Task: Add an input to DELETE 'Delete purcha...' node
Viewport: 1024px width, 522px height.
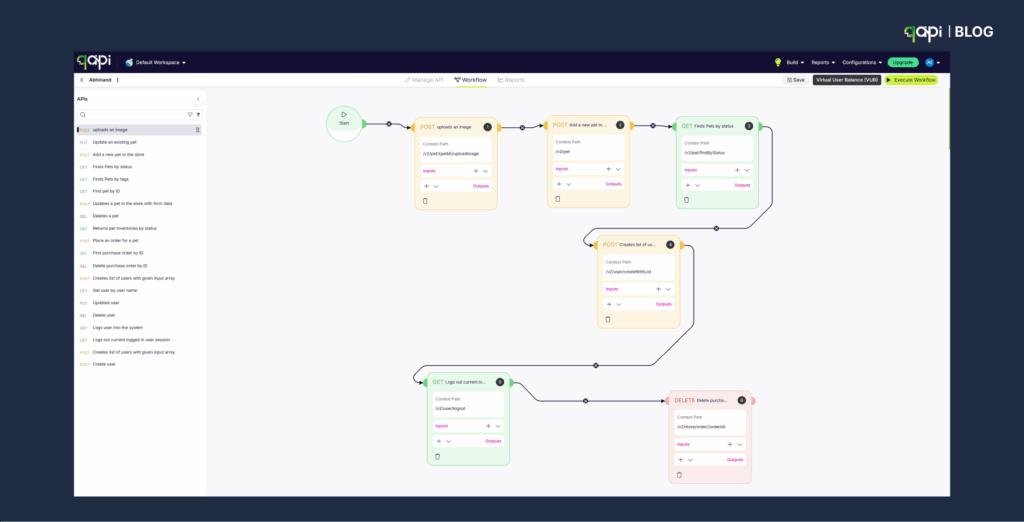Action: click(730, 444)
